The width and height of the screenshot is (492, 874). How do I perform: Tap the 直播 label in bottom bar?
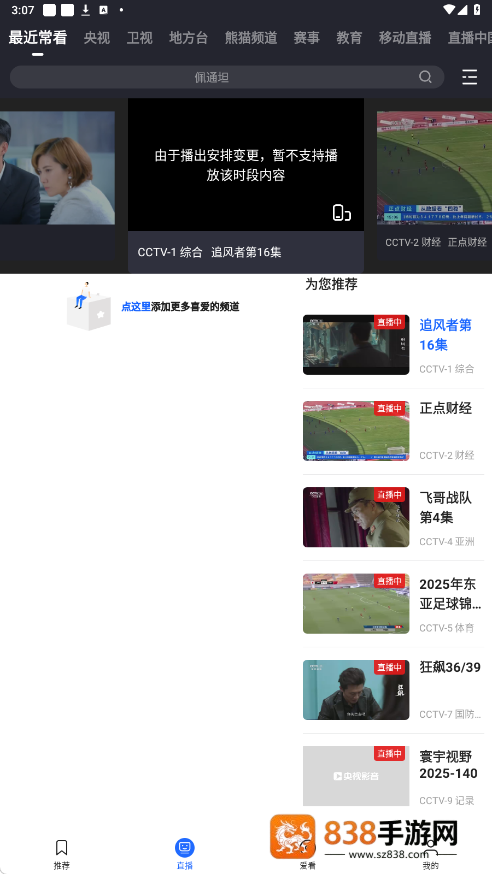point(184,866)
